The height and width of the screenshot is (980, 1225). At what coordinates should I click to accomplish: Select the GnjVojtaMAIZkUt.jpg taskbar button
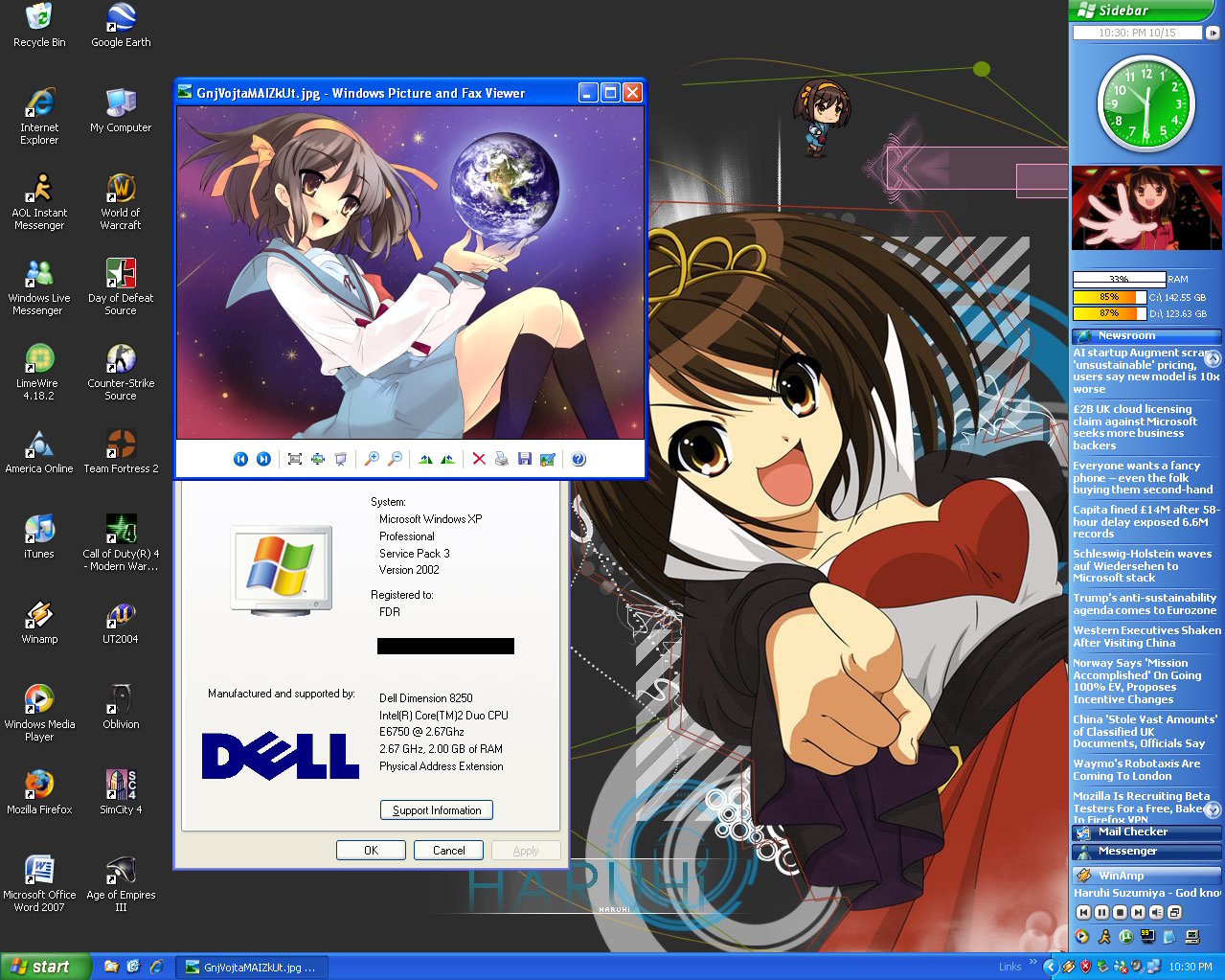pos(254,968)
